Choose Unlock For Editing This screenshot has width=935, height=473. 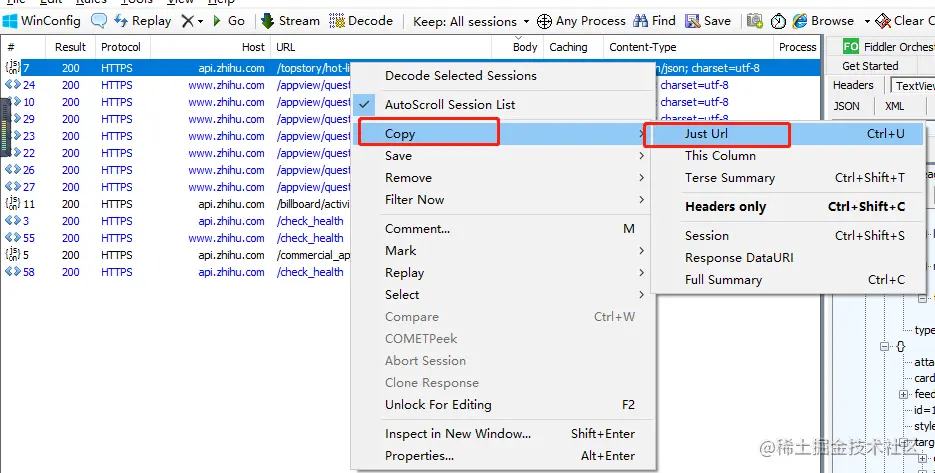click(503, 404)
